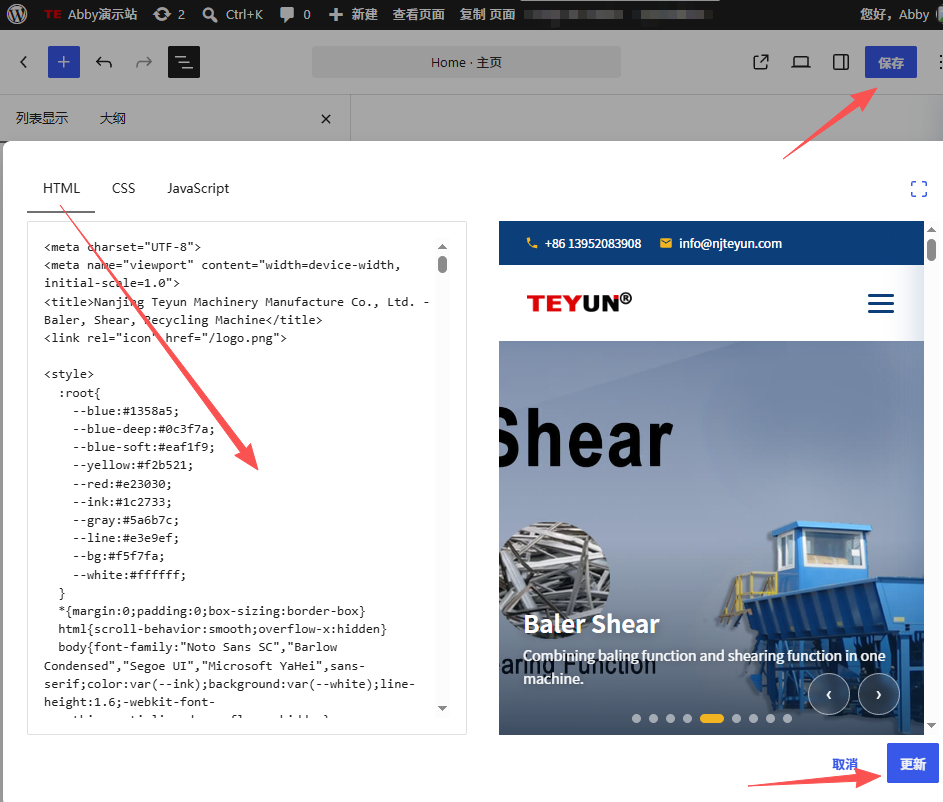Viewport: 943px width, 802px height.
Task: Select the JavaScript code tab
Action: (198, 189)
